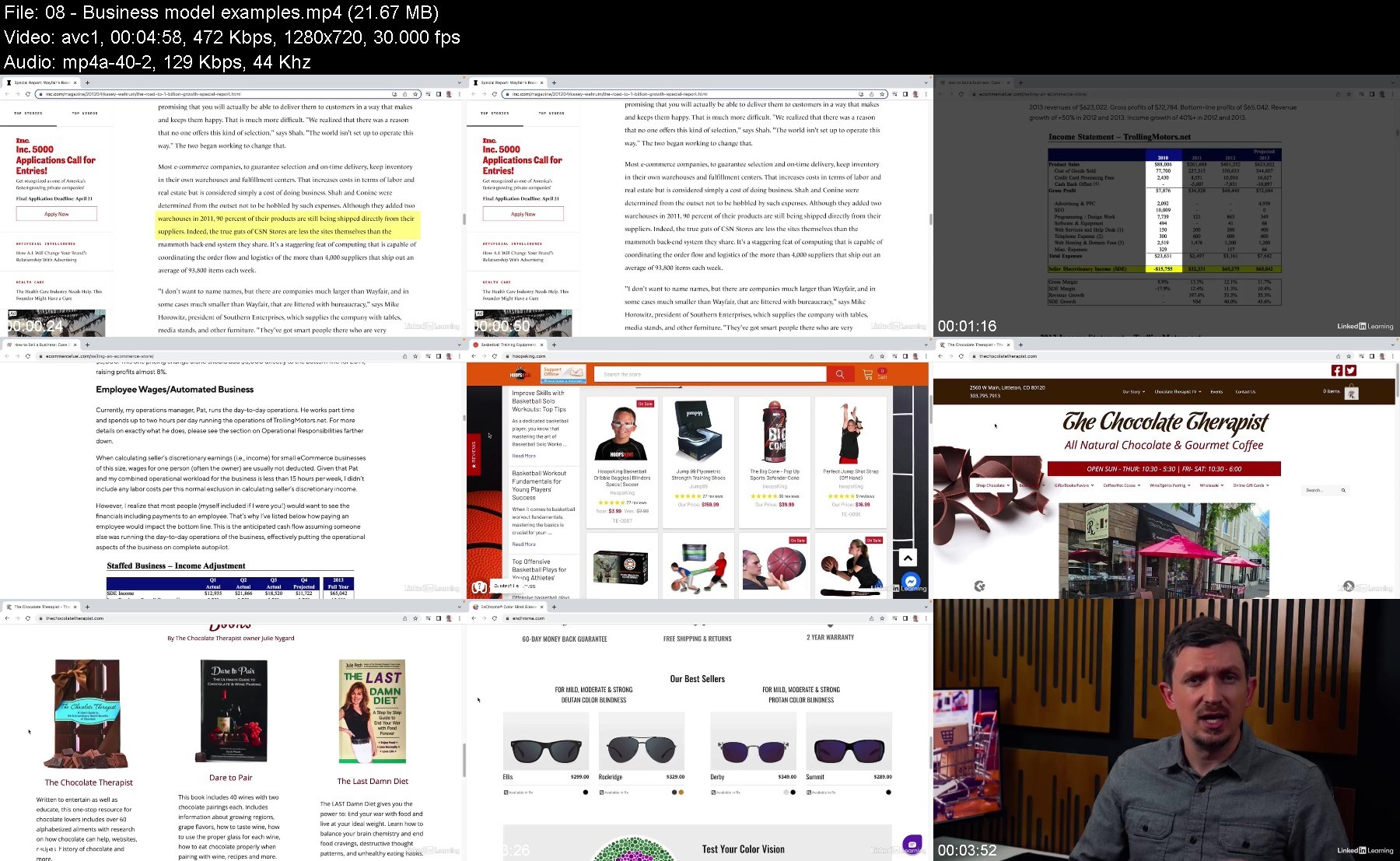Expand the Coffee/Hot Cocoa dropdown
The height and width of the screenshot is (861, 1400).
(1122, 485)
